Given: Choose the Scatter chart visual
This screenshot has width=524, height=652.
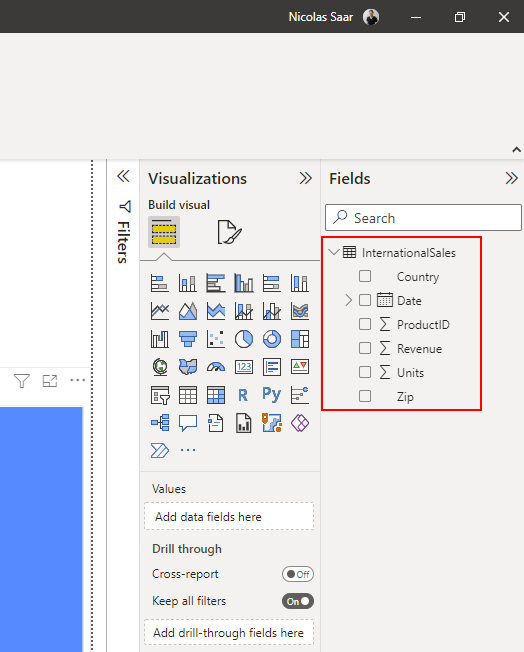Looking at the screenshot, I should 215,339.
